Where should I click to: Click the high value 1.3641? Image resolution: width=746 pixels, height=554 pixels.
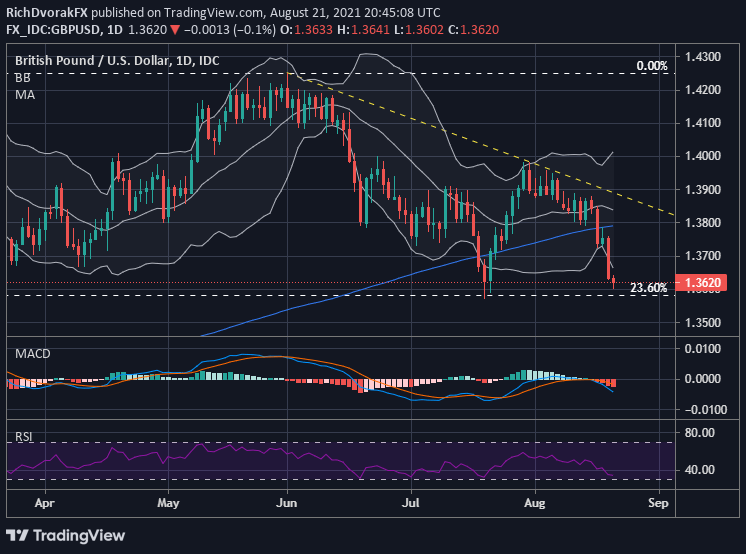coord(371,30)
